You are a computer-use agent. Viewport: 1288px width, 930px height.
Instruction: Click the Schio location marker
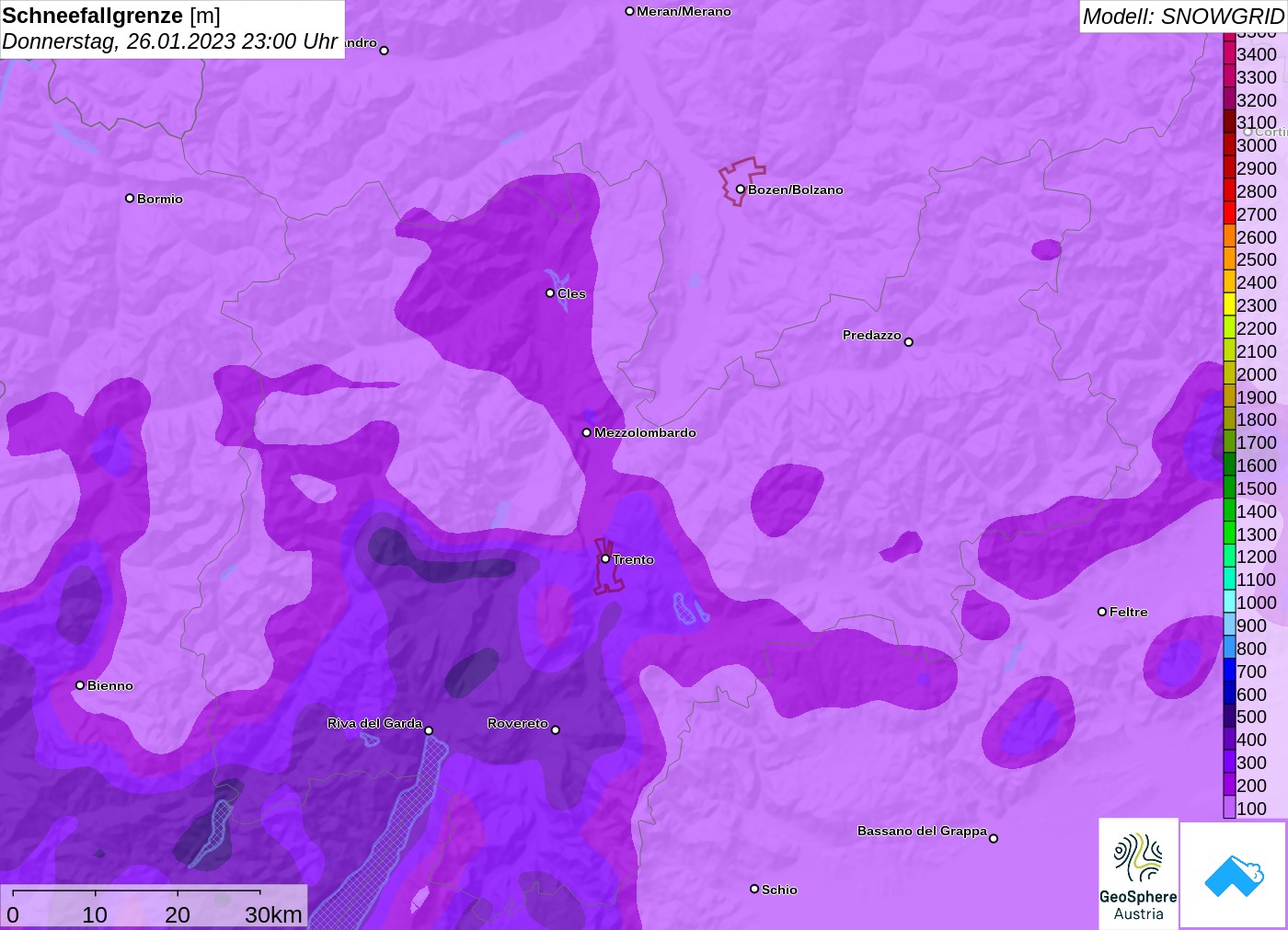754,890
